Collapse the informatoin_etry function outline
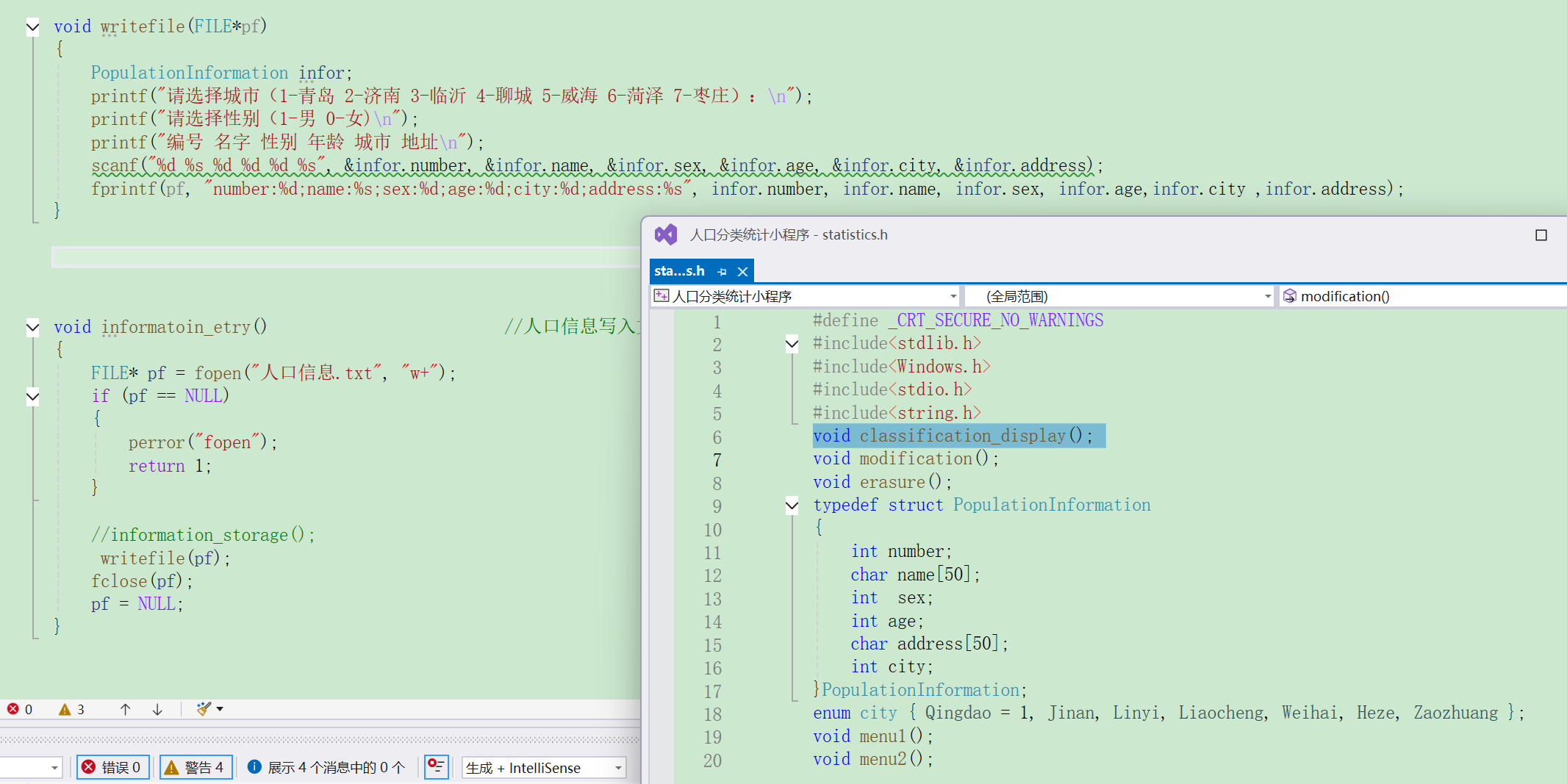Image resolution: width=1567 pixels, height=784 pixels. (x=32, y=328)
